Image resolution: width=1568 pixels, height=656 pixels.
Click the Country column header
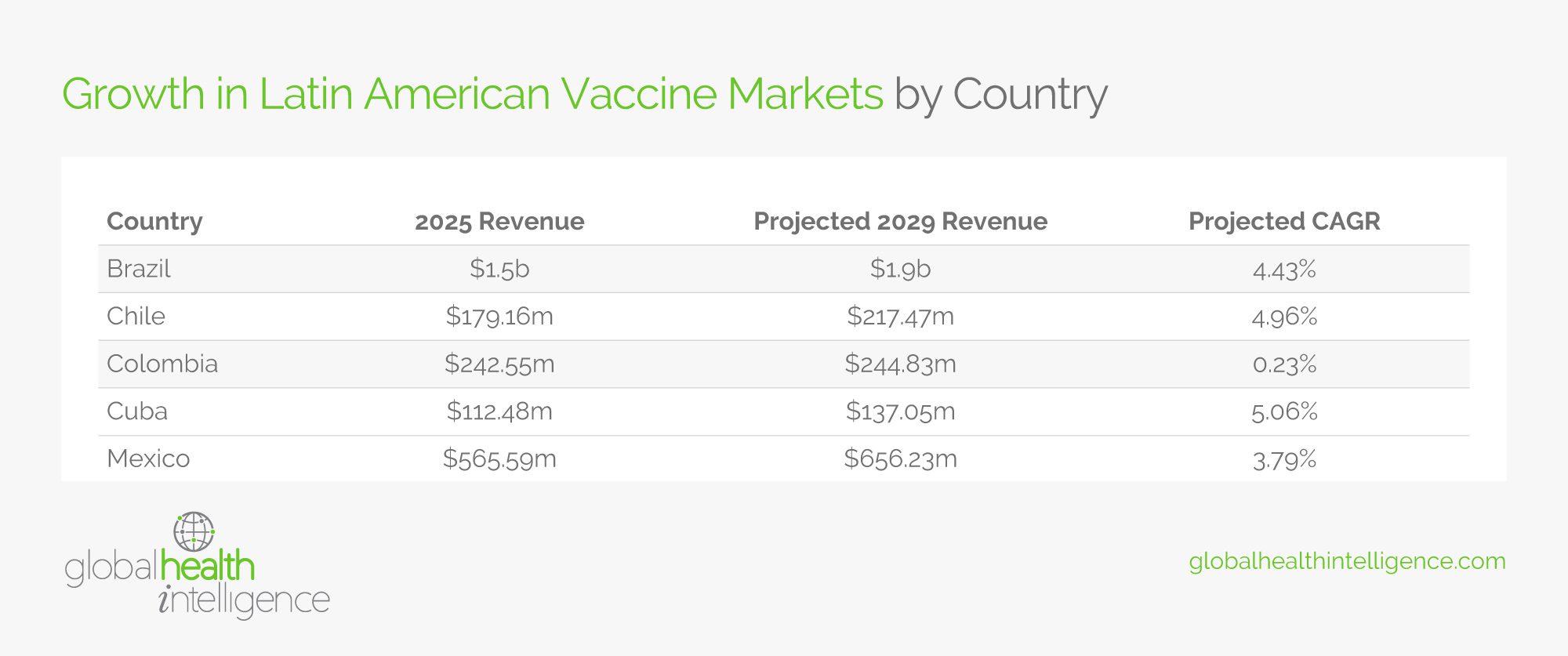point(154,221)
